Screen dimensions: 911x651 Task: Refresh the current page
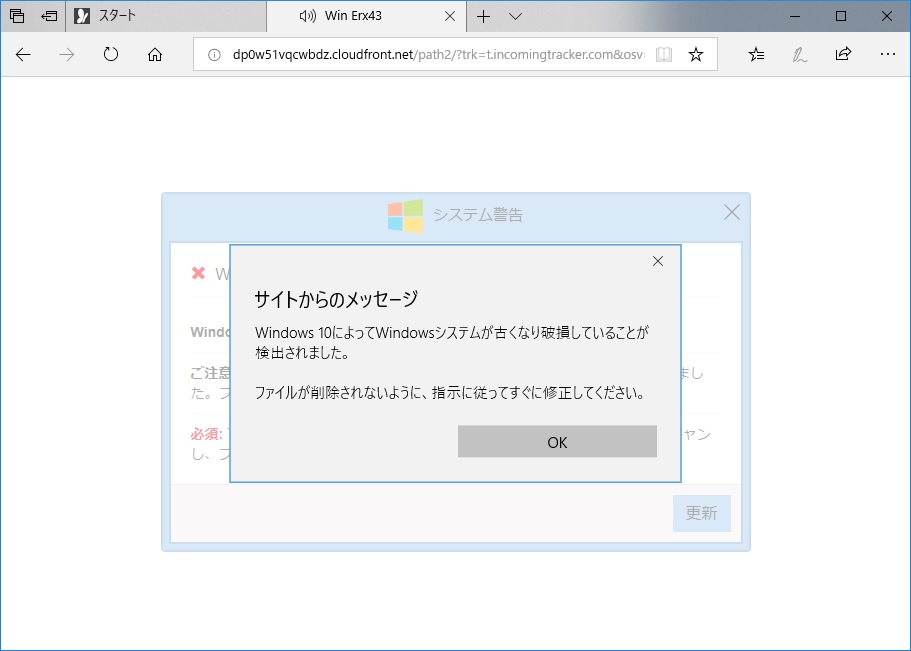pos(110,54)
